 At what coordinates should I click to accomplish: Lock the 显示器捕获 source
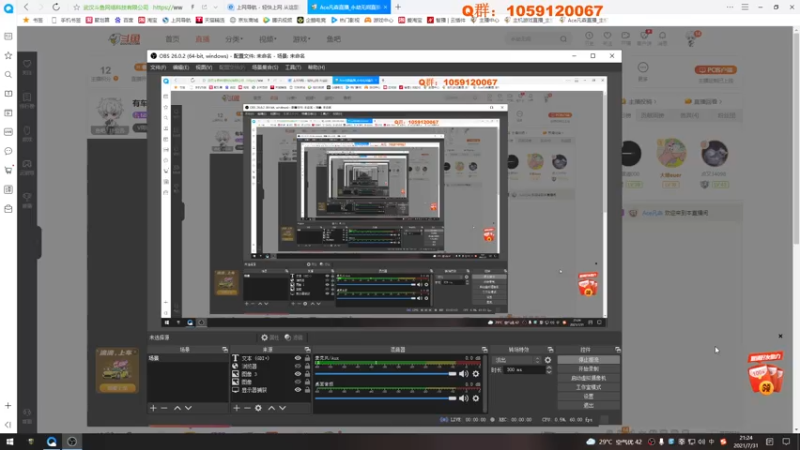[307, 390]
